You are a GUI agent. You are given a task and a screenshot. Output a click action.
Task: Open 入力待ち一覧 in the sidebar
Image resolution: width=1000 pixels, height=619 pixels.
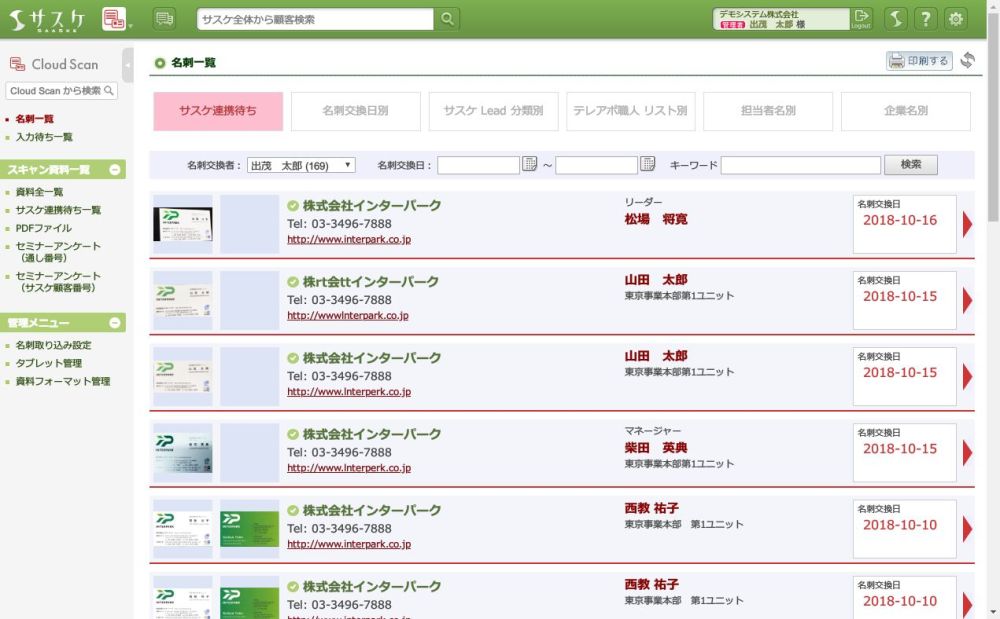pos(44,137)
